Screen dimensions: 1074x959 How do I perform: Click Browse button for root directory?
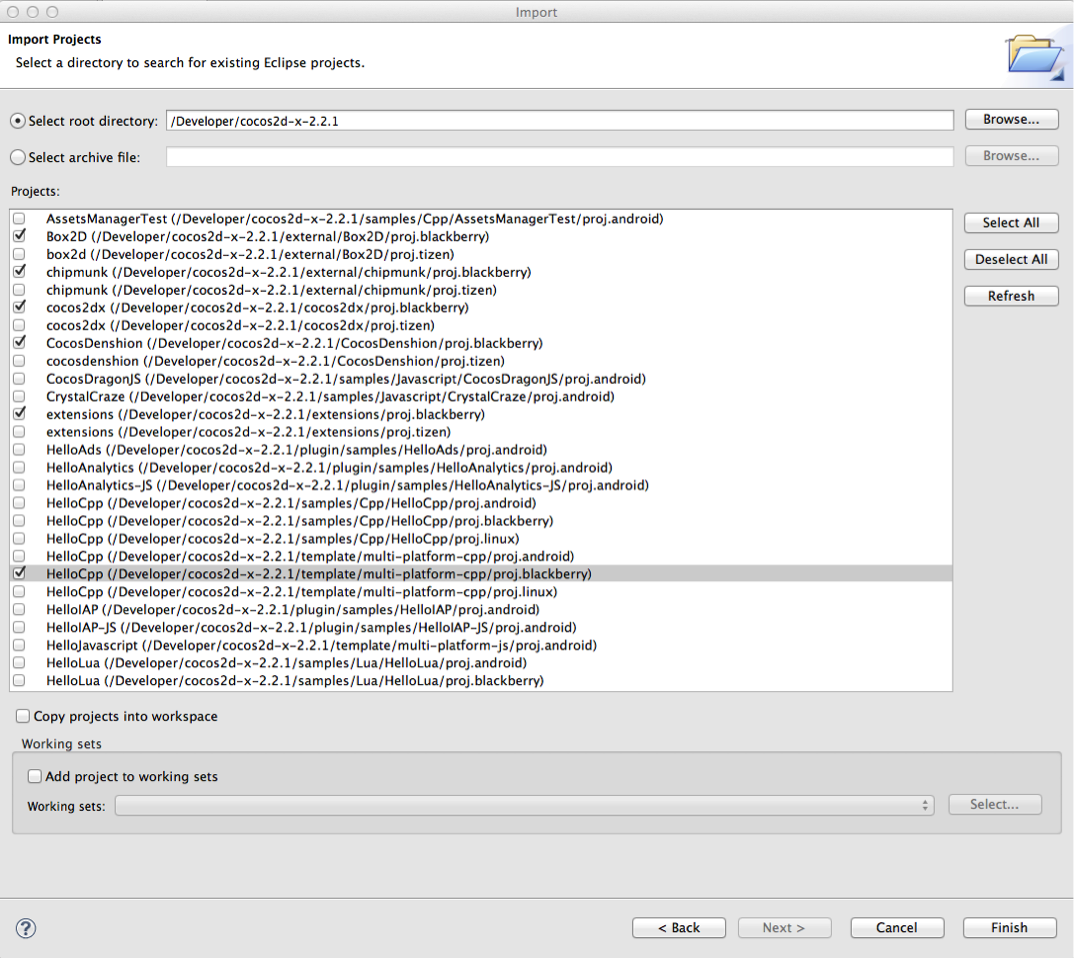[1011, 119]
